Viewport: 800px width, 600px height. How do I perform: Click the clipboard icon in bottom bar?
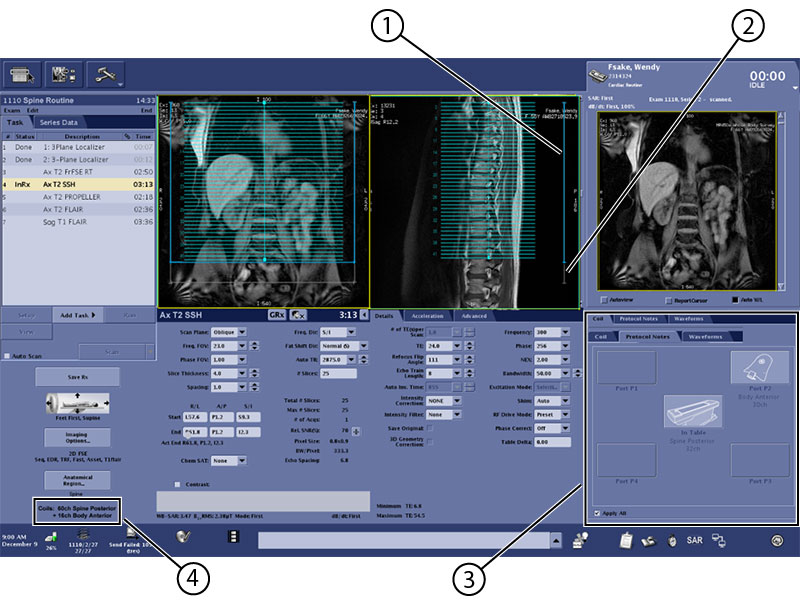625,541
